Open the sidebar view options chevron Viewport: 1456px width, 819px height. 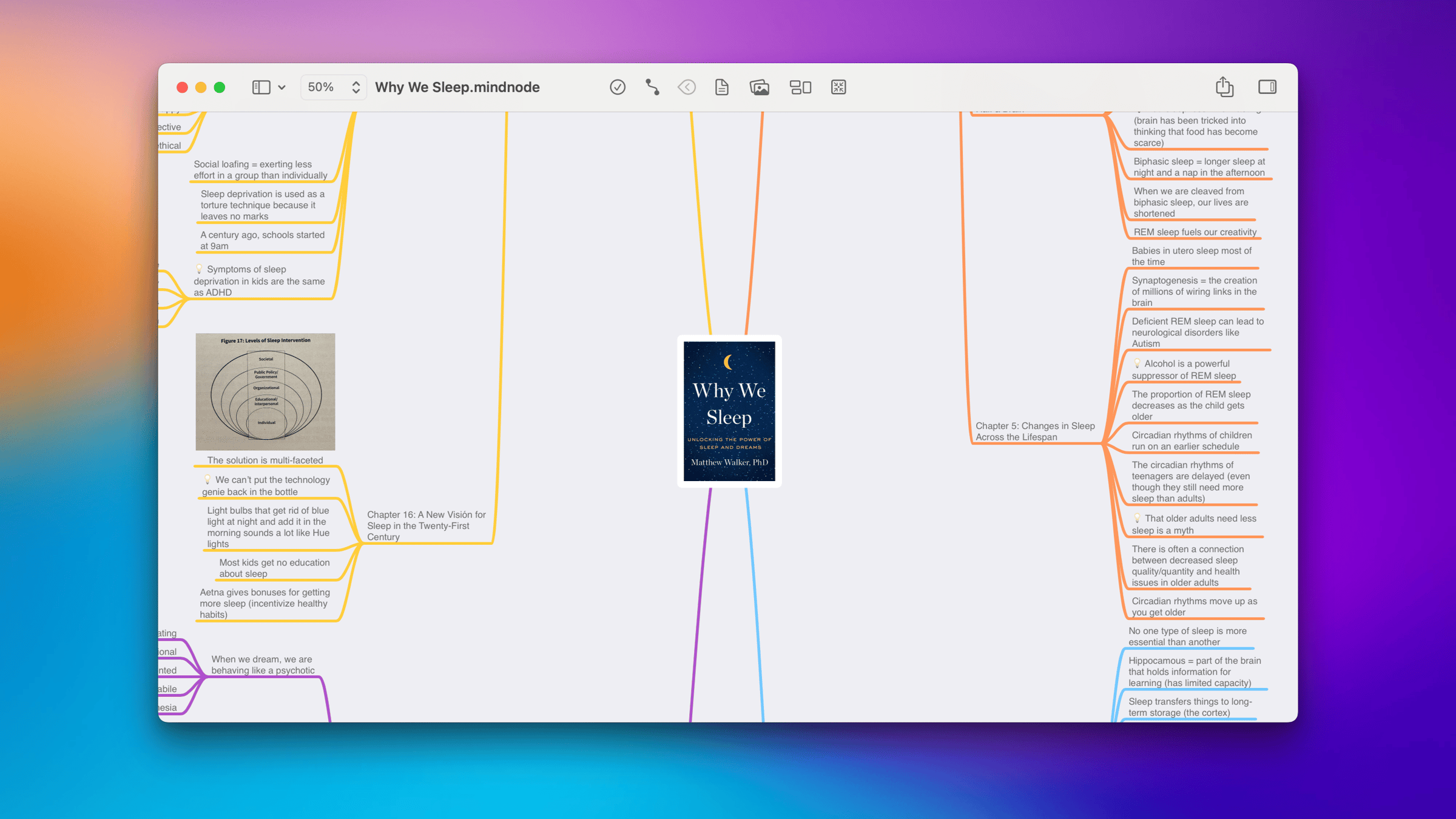click(282, 87)
